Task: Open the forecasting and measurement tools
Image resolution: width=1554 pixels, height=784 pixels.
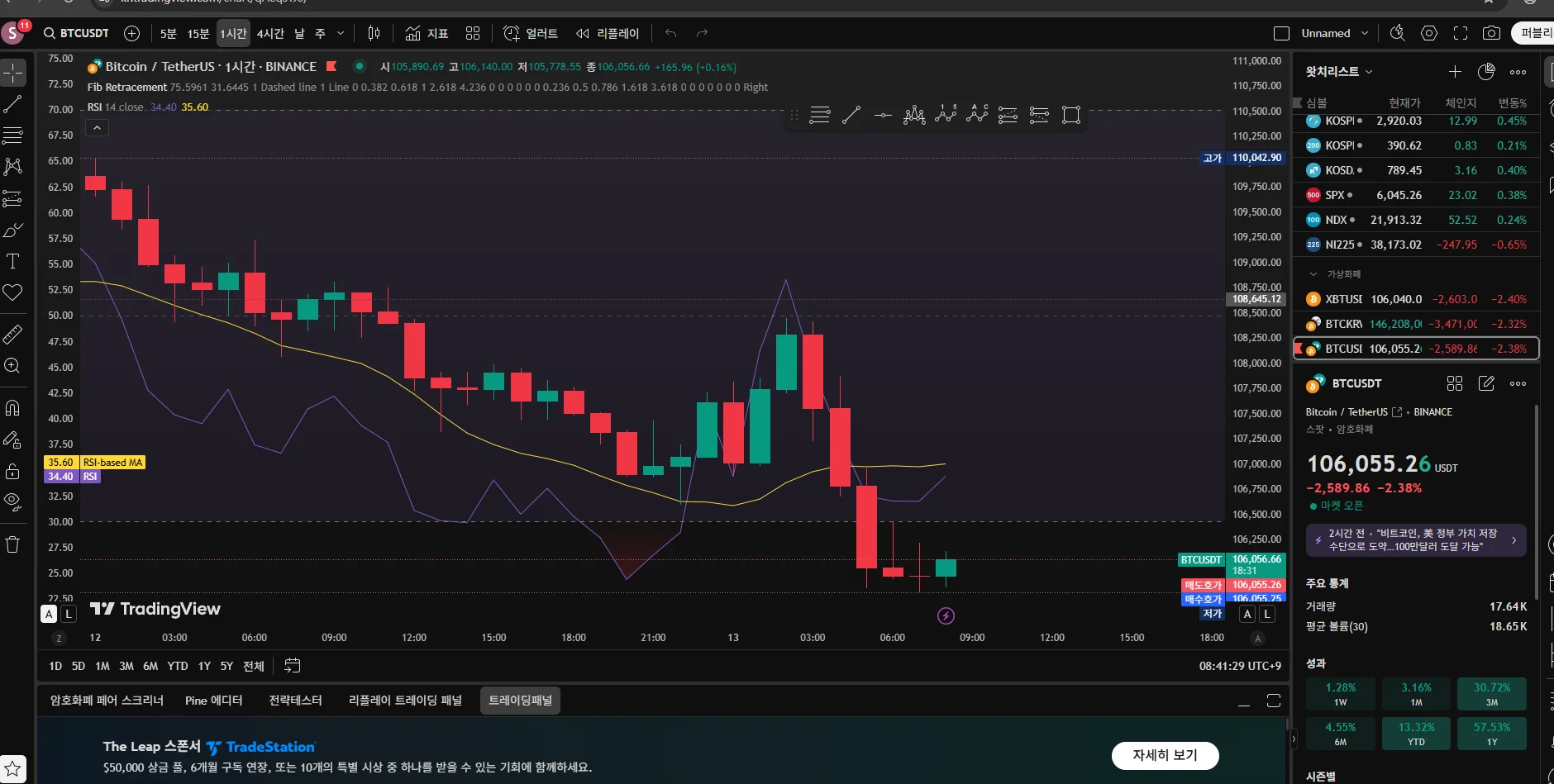Action: click(13, 198)
